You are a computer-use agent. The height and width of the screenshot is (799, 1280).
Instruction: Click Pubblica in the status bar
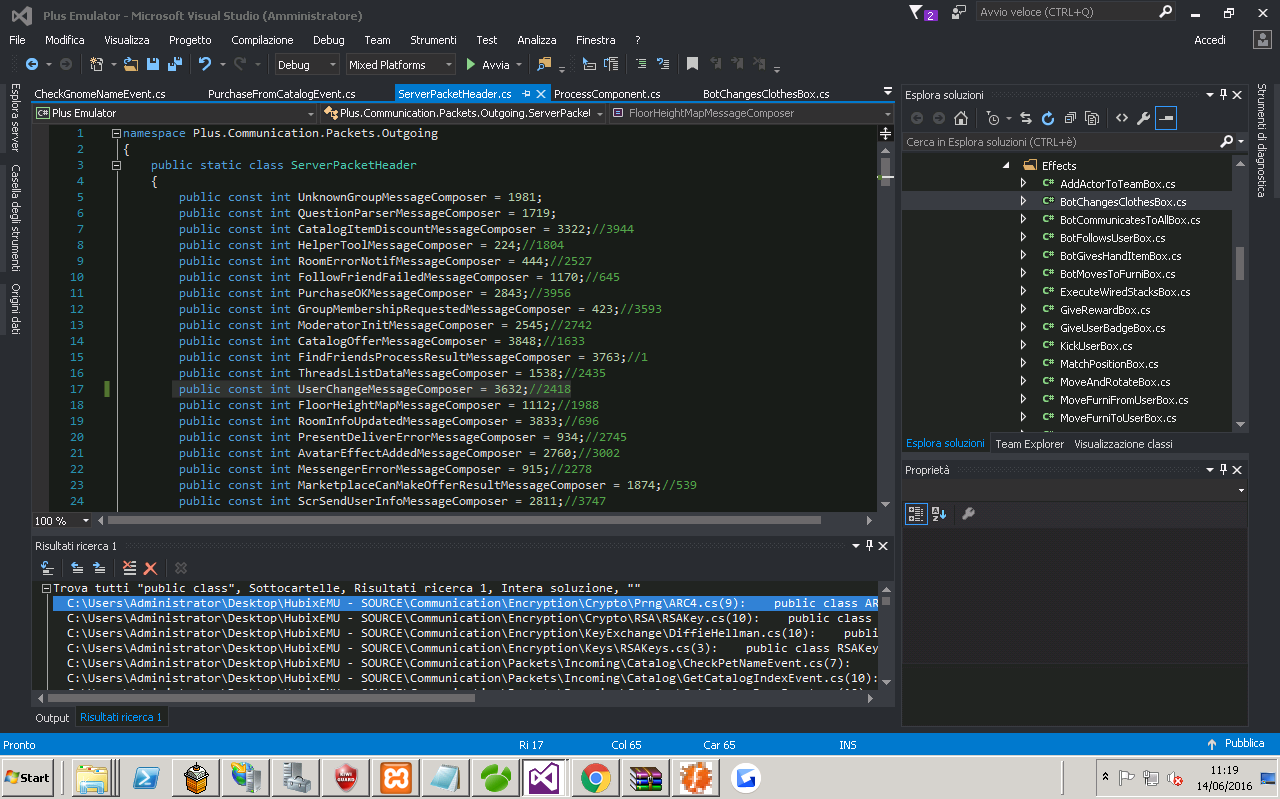click(x=1237, y=744)
